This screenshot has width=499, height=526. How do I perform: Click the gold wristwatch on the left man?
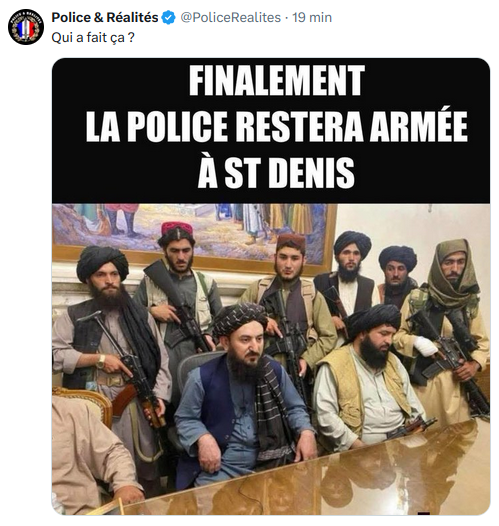click(x=100, y=362)
